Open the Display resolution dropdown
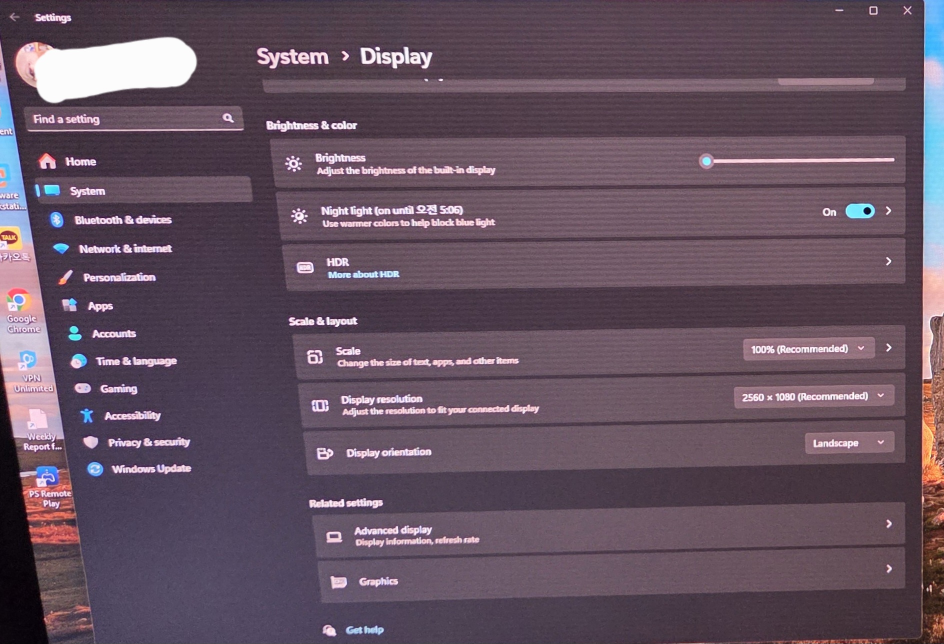The image size is (944, 644). pyautogui.click(x=813, y=397)
